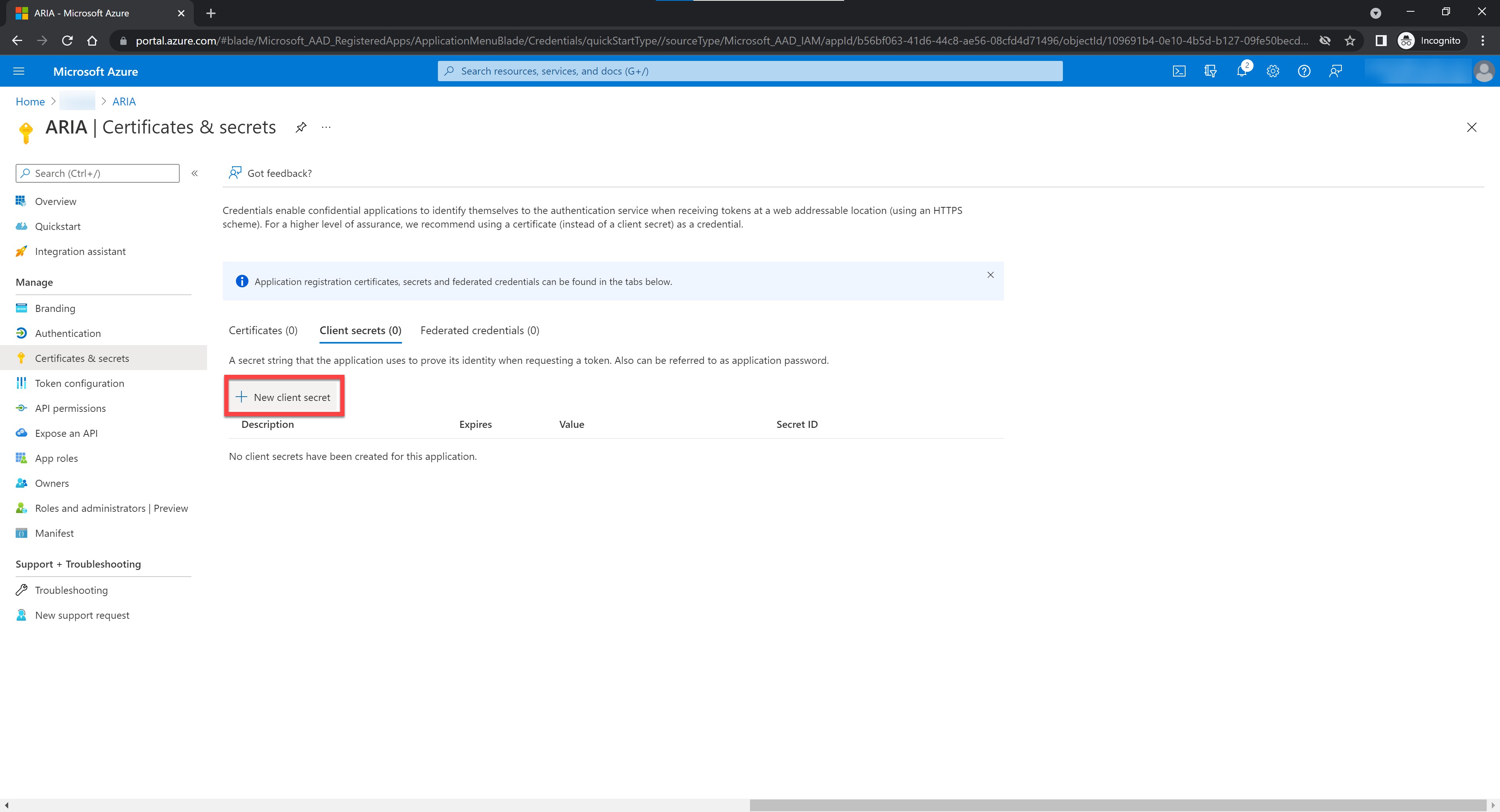Collapse the left sidebar menu
Screen dimensions: 1500x812
pyautogui.click(x=195, y=173)
